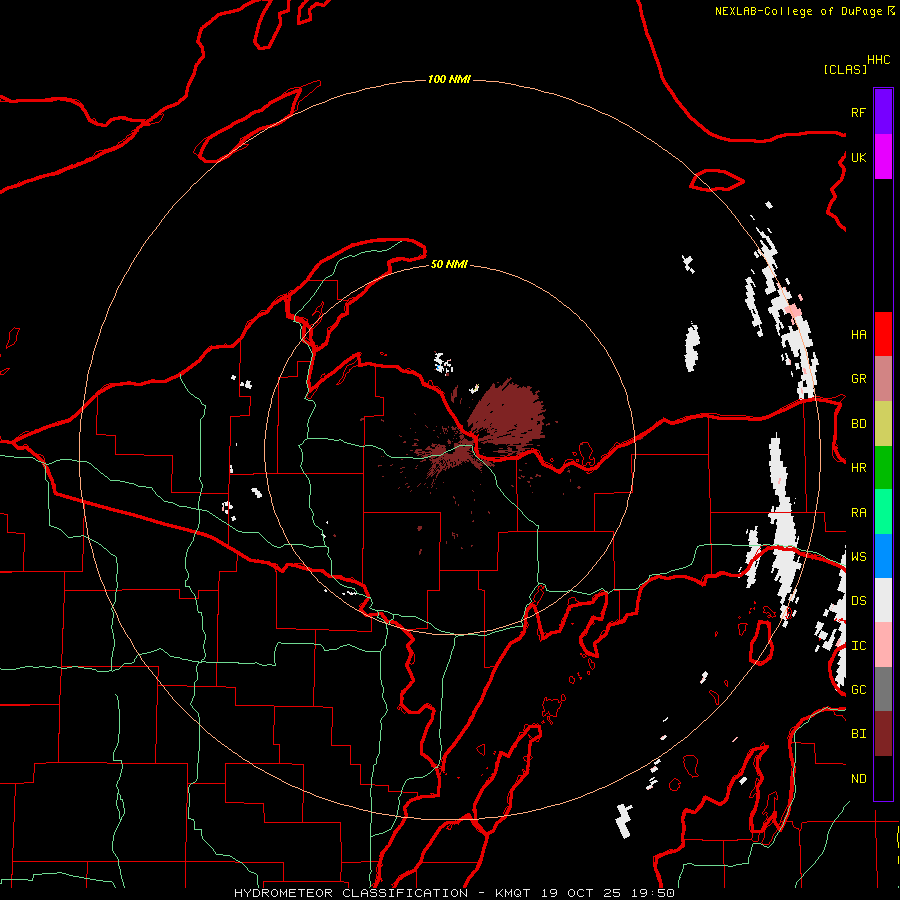The width and height of the screenshot is (900, 900).
Task: Click the [CLAS] units label
Action: [845, 69]
